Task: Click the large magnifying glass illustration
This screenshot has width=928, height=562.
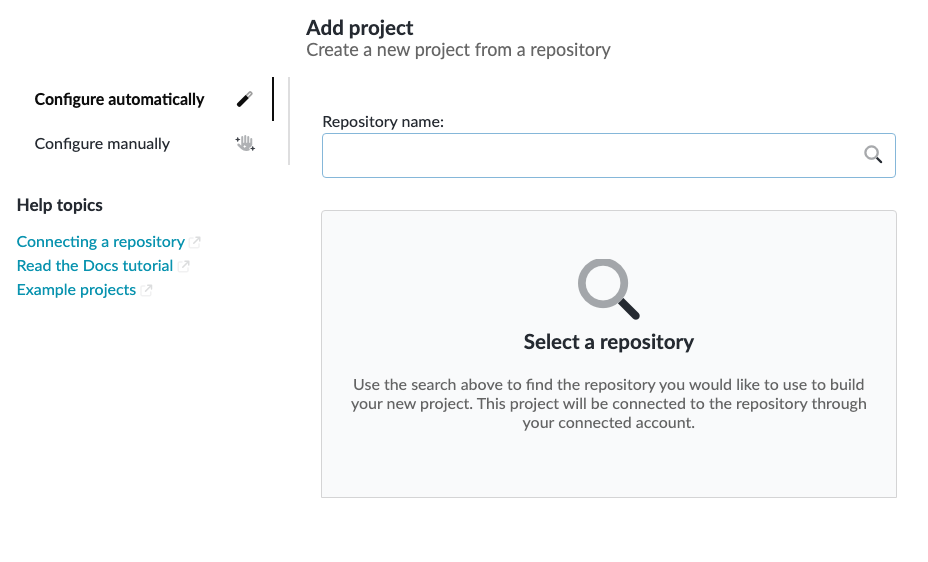Action: 608,290
